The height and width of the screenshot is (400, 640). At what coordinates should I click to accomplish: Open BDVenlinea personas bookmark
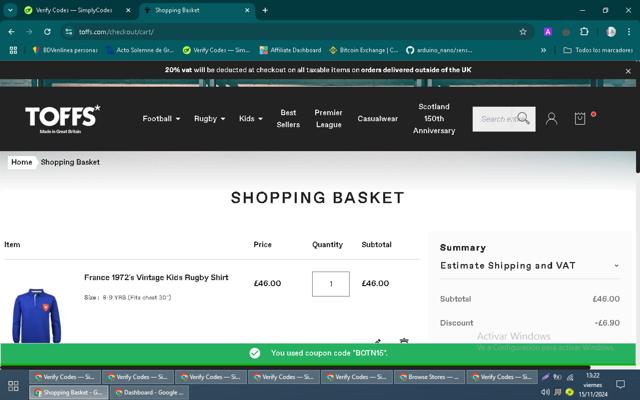coord(65,50)
